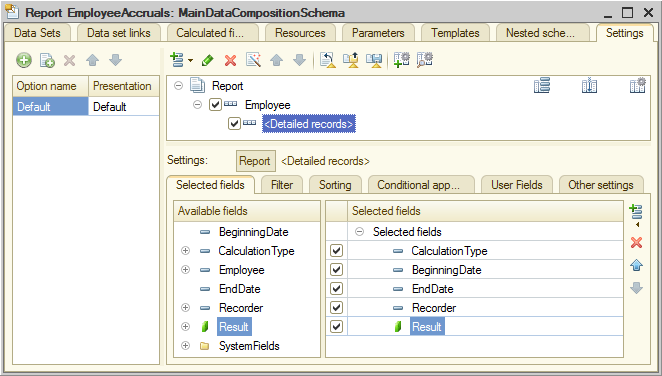Select Default presentation cell
The image size is (662, 376).
coord(124,107)
